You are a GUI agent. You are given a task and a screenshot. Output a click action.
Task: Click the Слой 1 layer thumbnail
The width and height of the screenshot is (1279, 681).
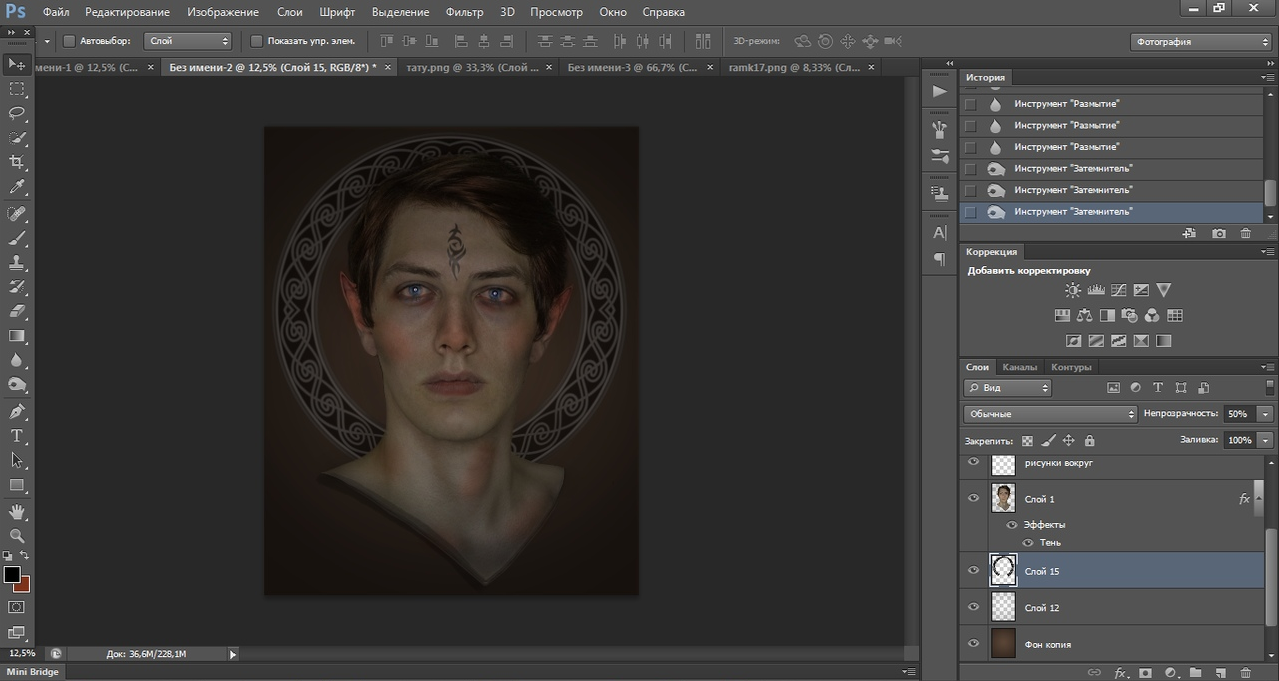(1003, 498)
